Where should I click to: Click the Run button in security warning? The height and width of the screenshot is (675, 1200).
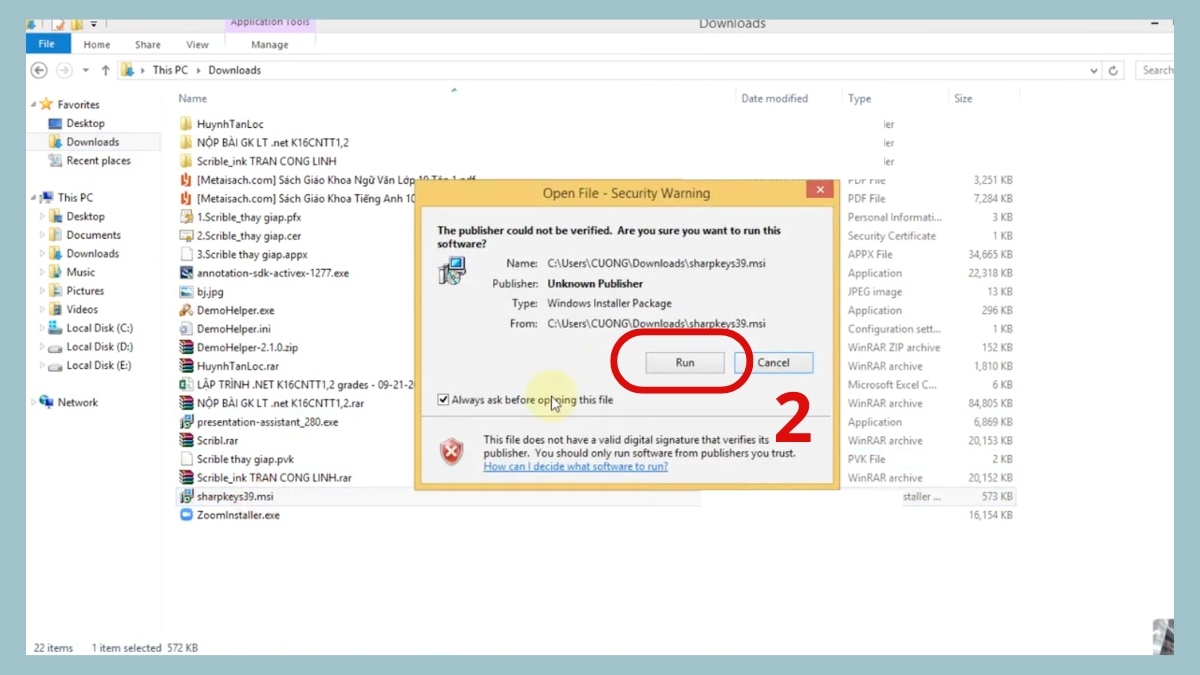click(684, 363)
